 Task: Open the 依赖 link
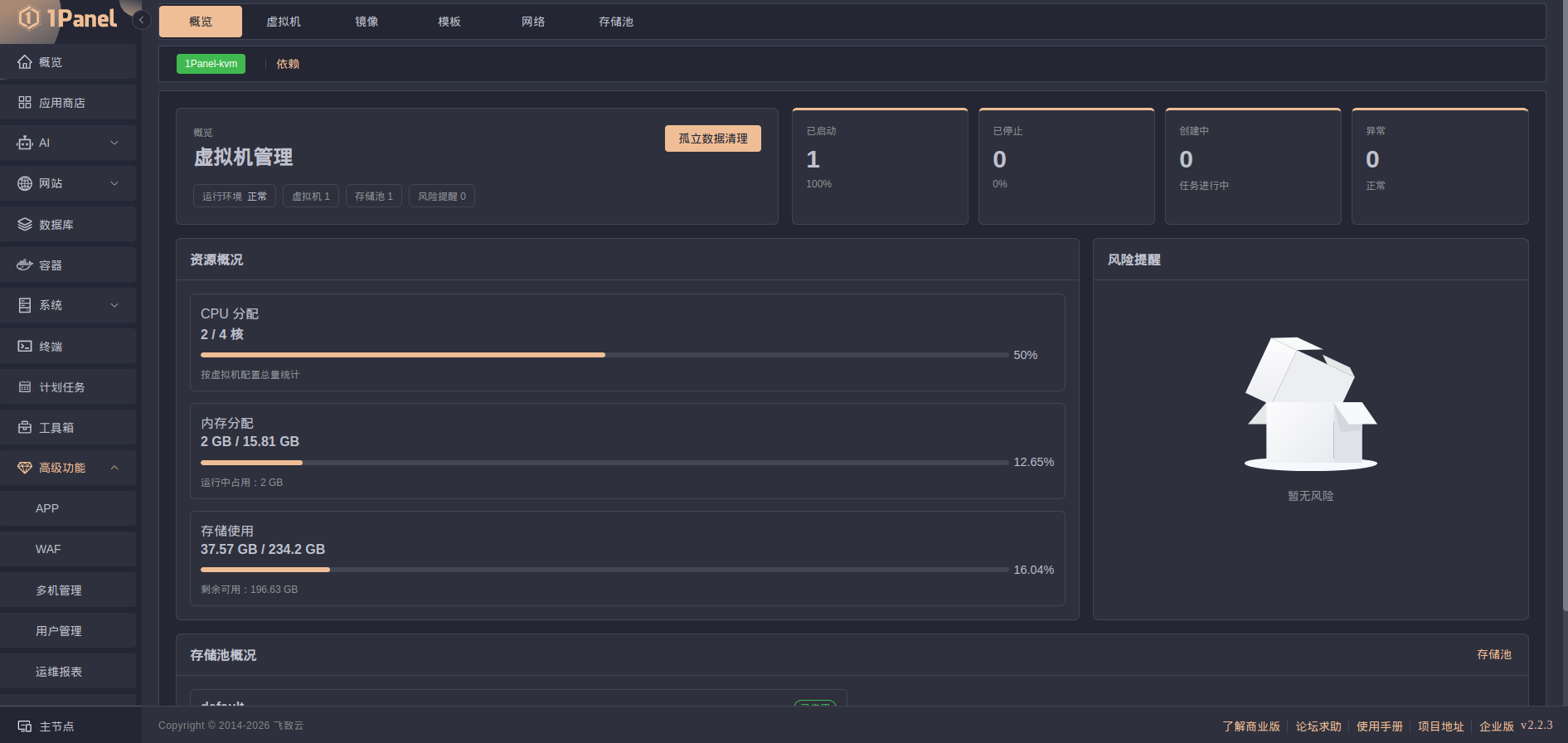[288, 64]
